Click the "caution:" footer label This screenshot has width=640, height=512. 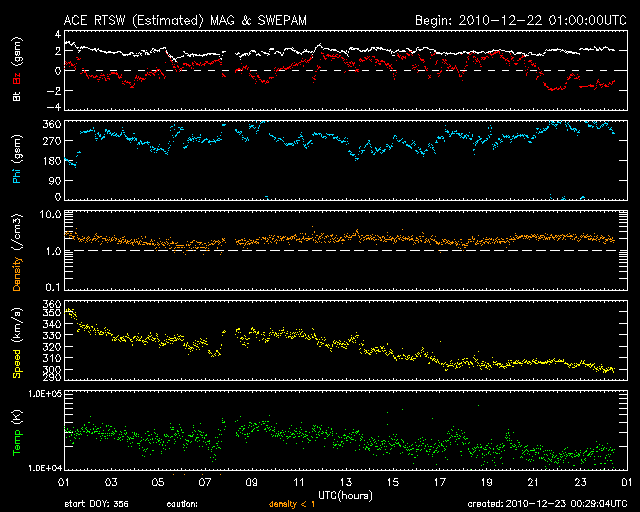point(182,504)
